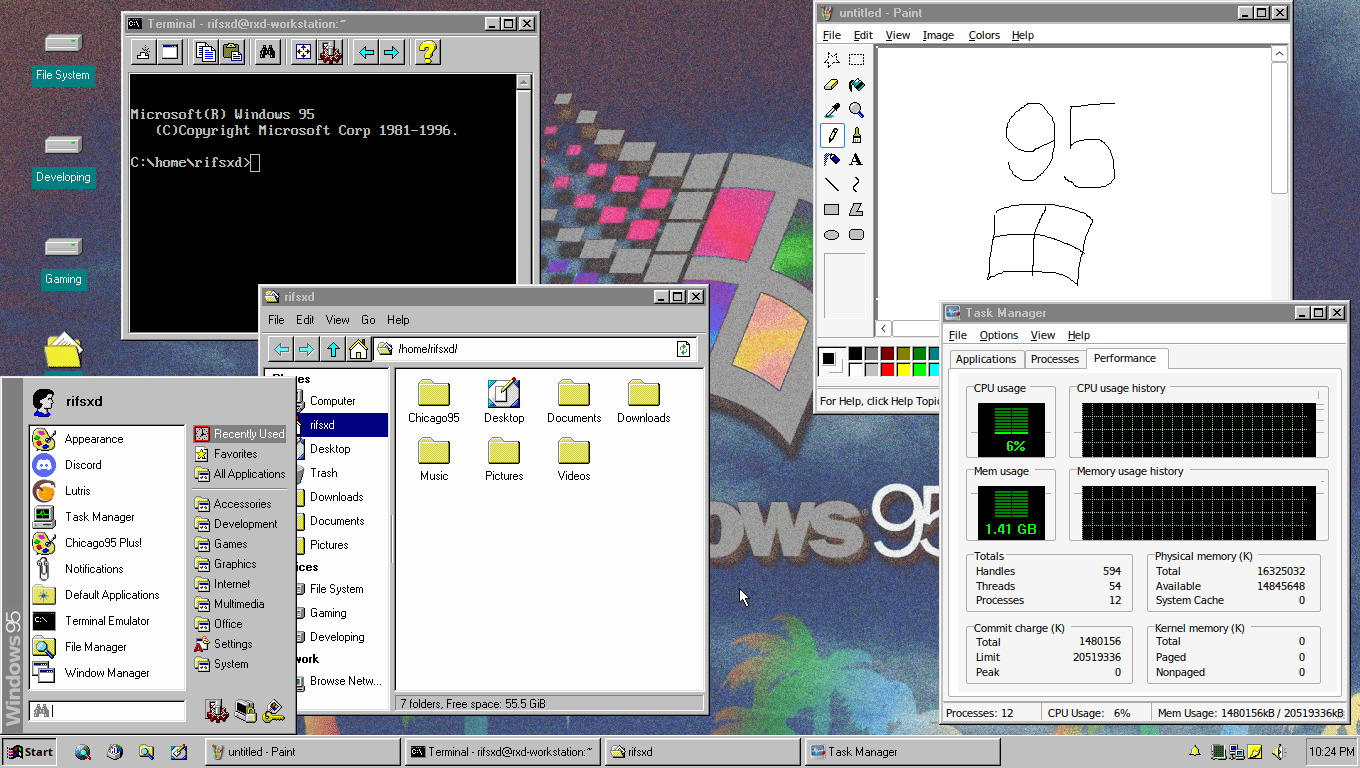
Task: Go back in the rifsxd file manager
Action: (x=282, y=349)
